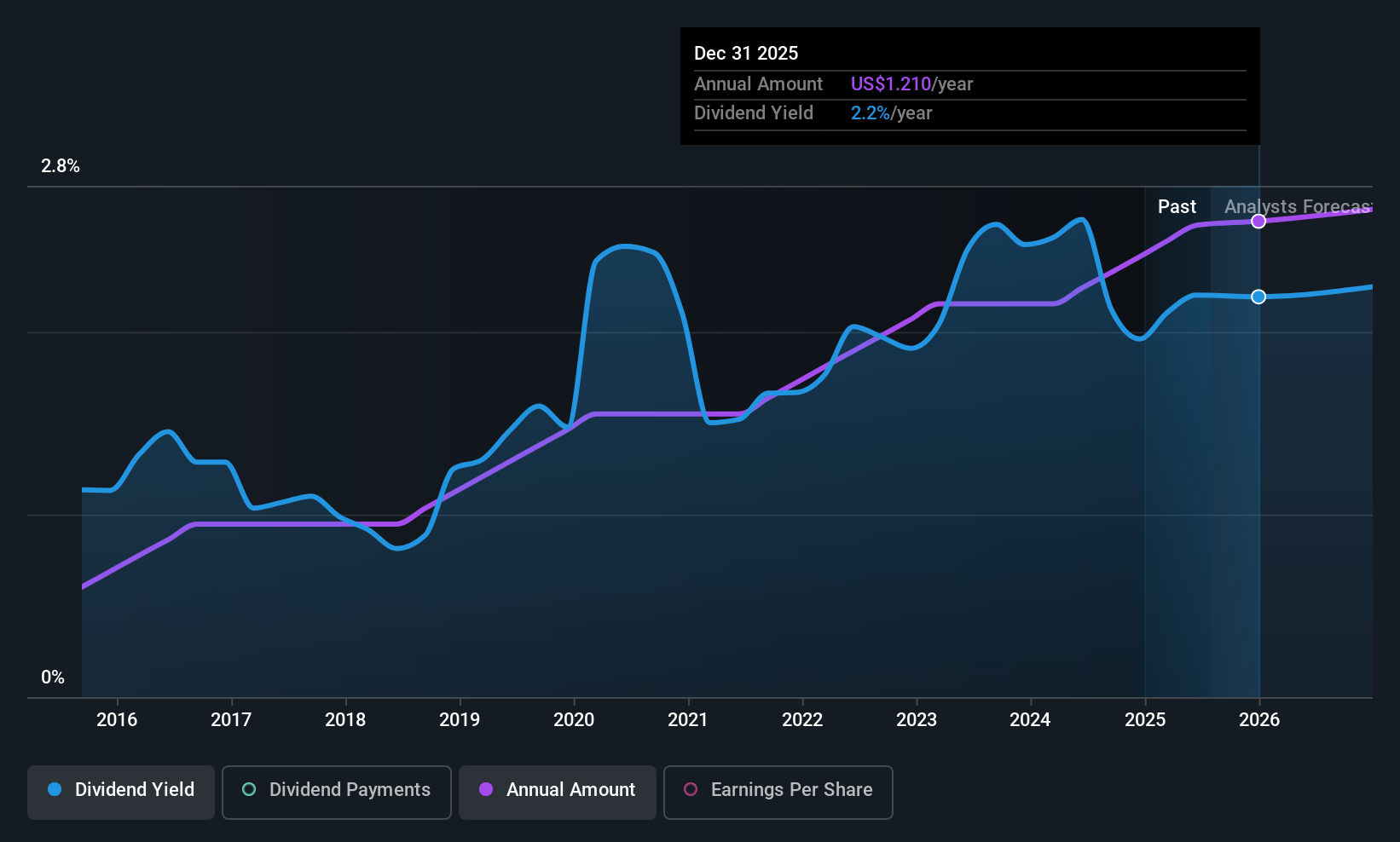Toggle the Earnings Per Share series off
1400x842 pixels.
point(778,792)
